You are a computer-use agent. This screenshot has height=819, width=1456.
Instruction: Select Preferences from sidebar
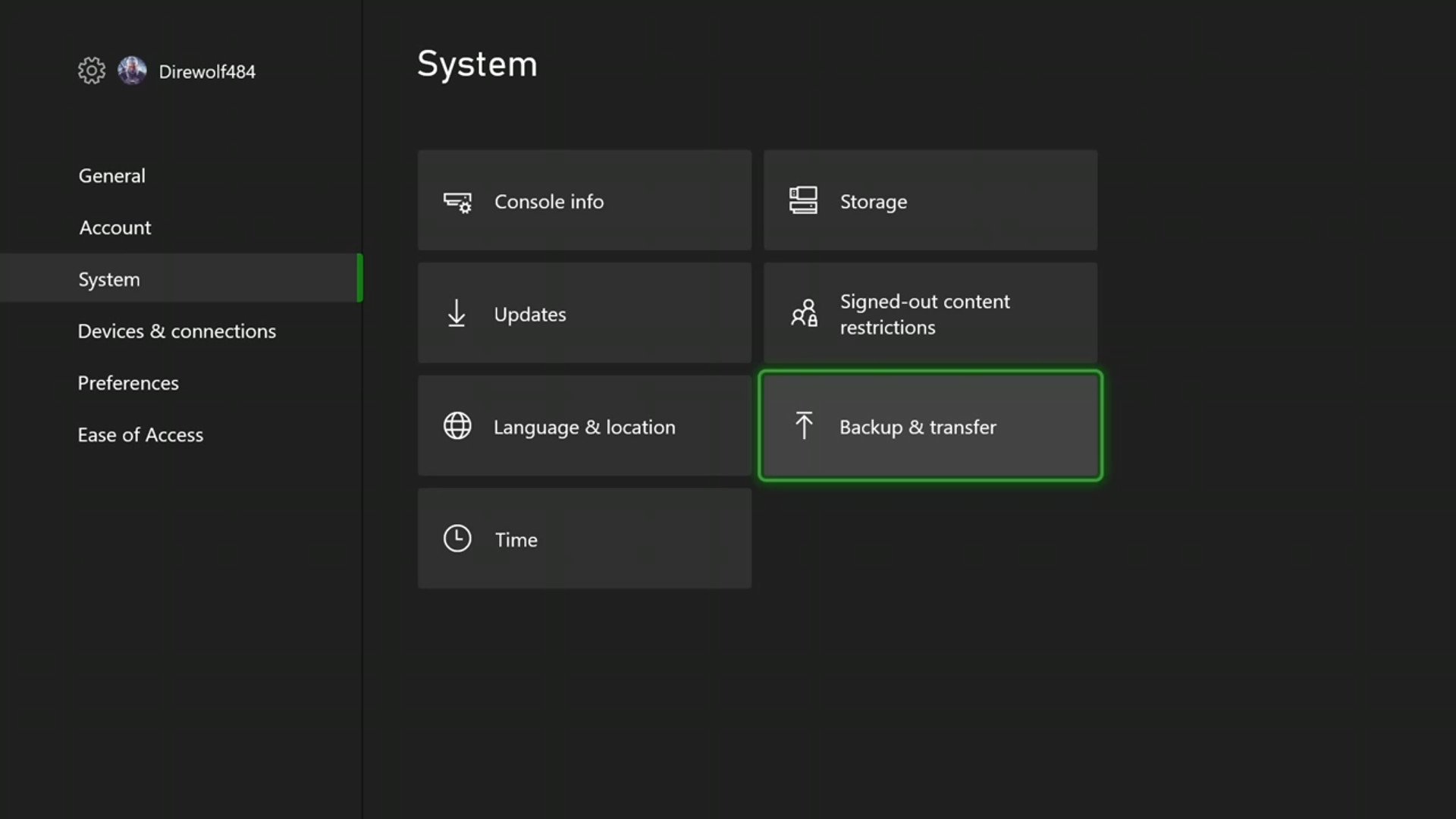click(x=128, y=383)
